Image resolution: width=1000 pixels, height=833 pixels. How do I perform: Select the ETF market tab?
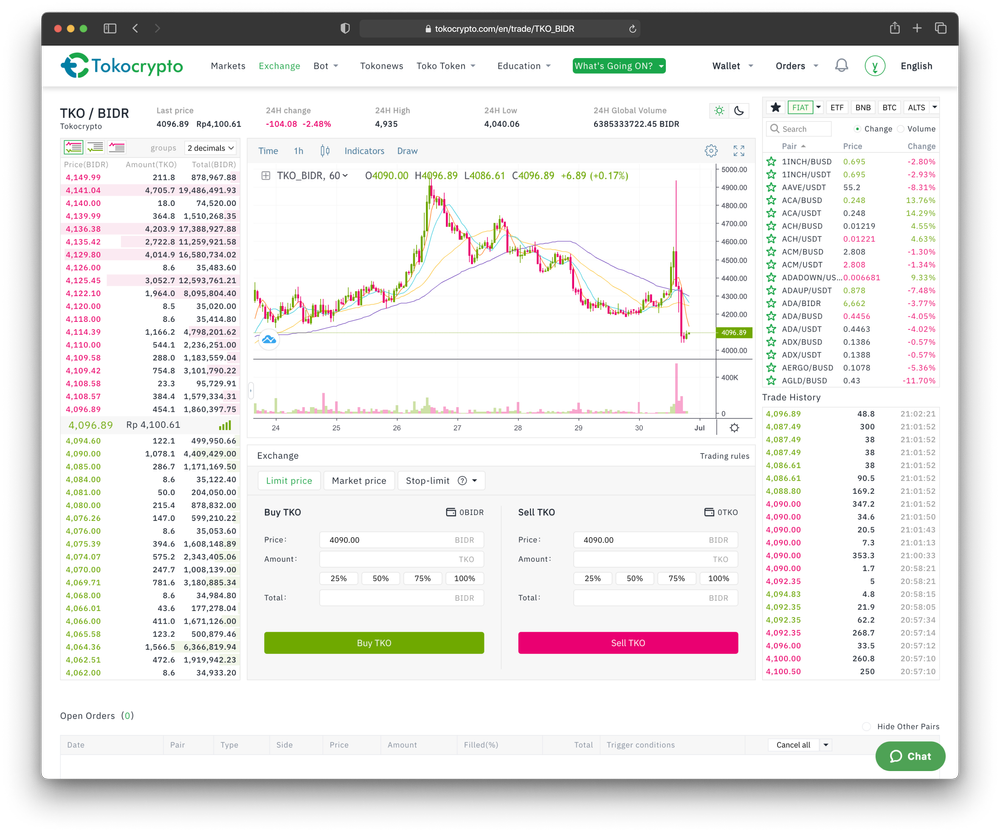[837, 107]
